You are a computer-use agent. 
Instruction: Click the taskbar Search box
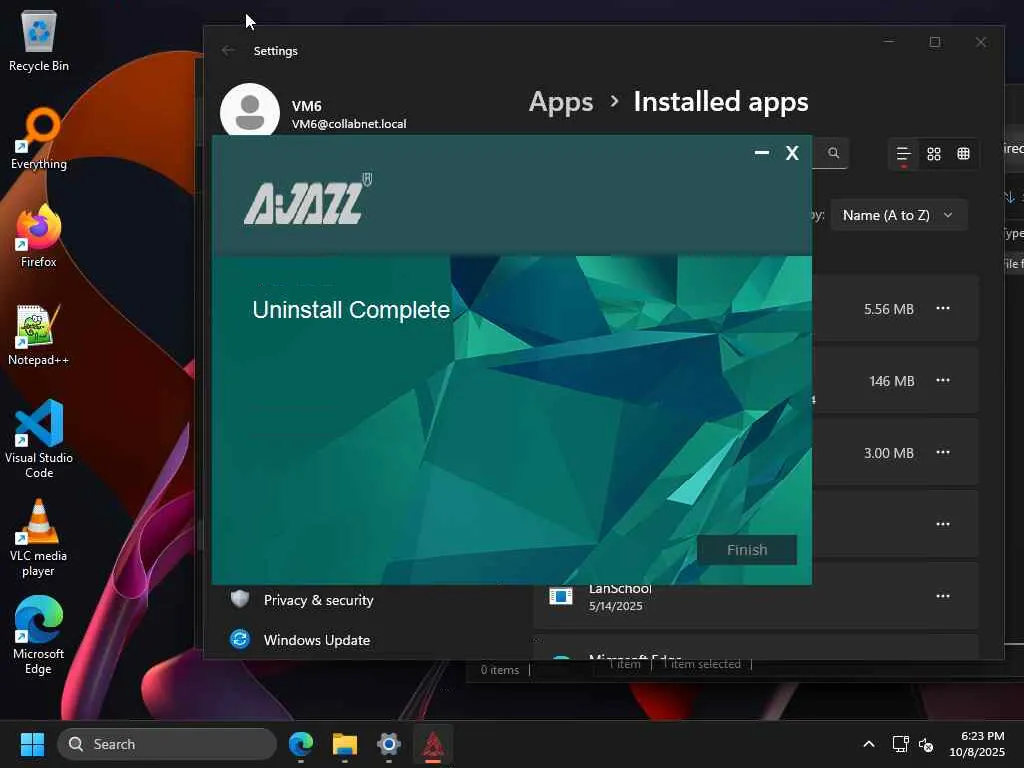(x=167, y=744)
